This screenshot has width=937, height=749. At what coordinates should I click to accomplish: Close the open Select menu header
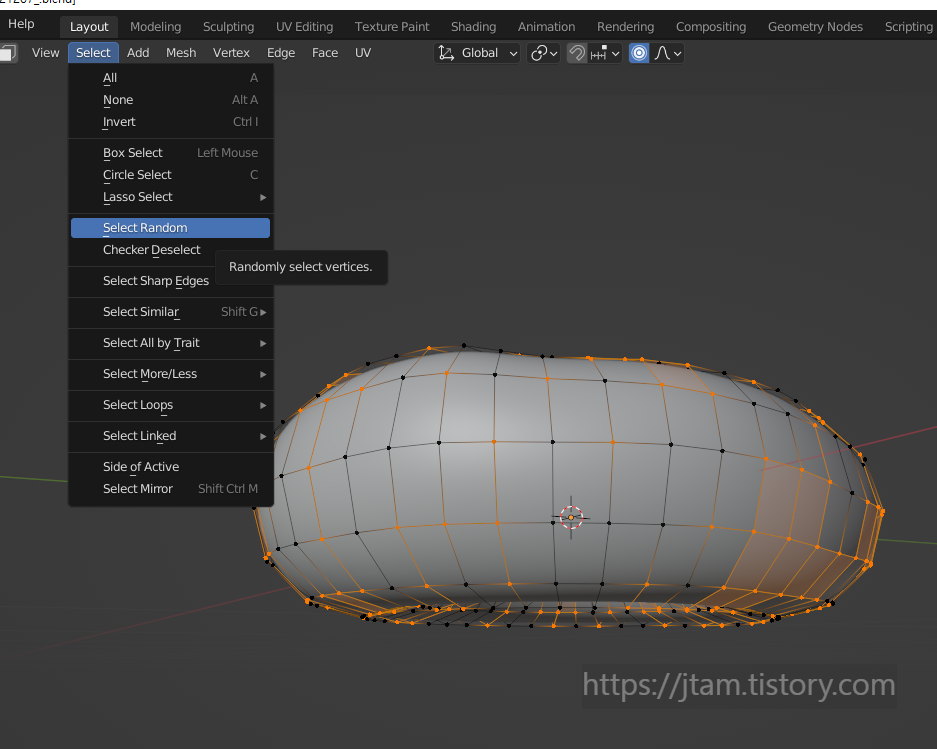[x=93, y=53]
